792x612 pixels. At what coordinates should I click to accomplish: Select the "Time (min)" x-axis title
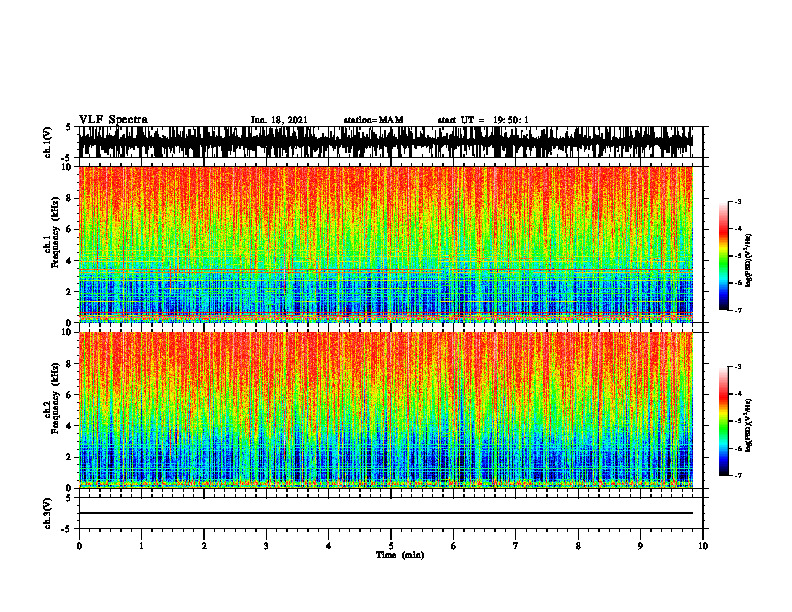400,555
